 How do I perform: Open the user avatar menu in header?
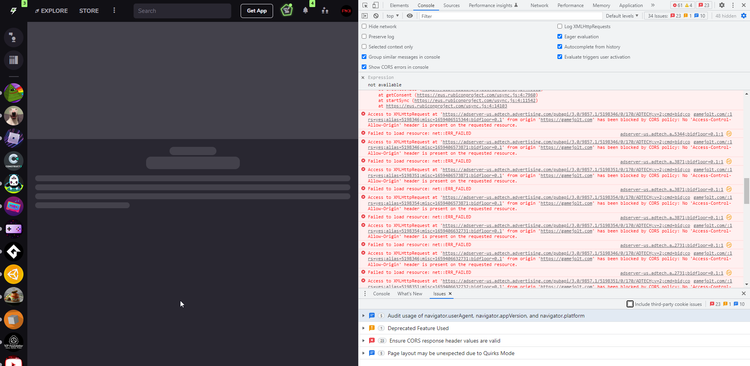pos(346,11)
